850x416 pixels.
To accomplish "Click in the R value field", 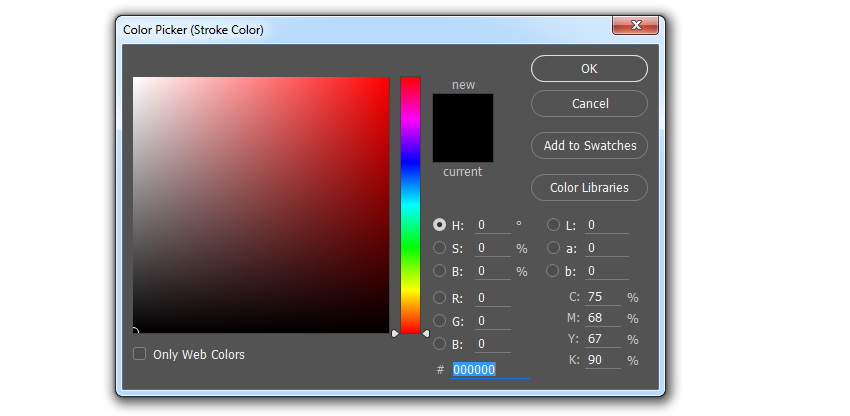I will point(493,298).
